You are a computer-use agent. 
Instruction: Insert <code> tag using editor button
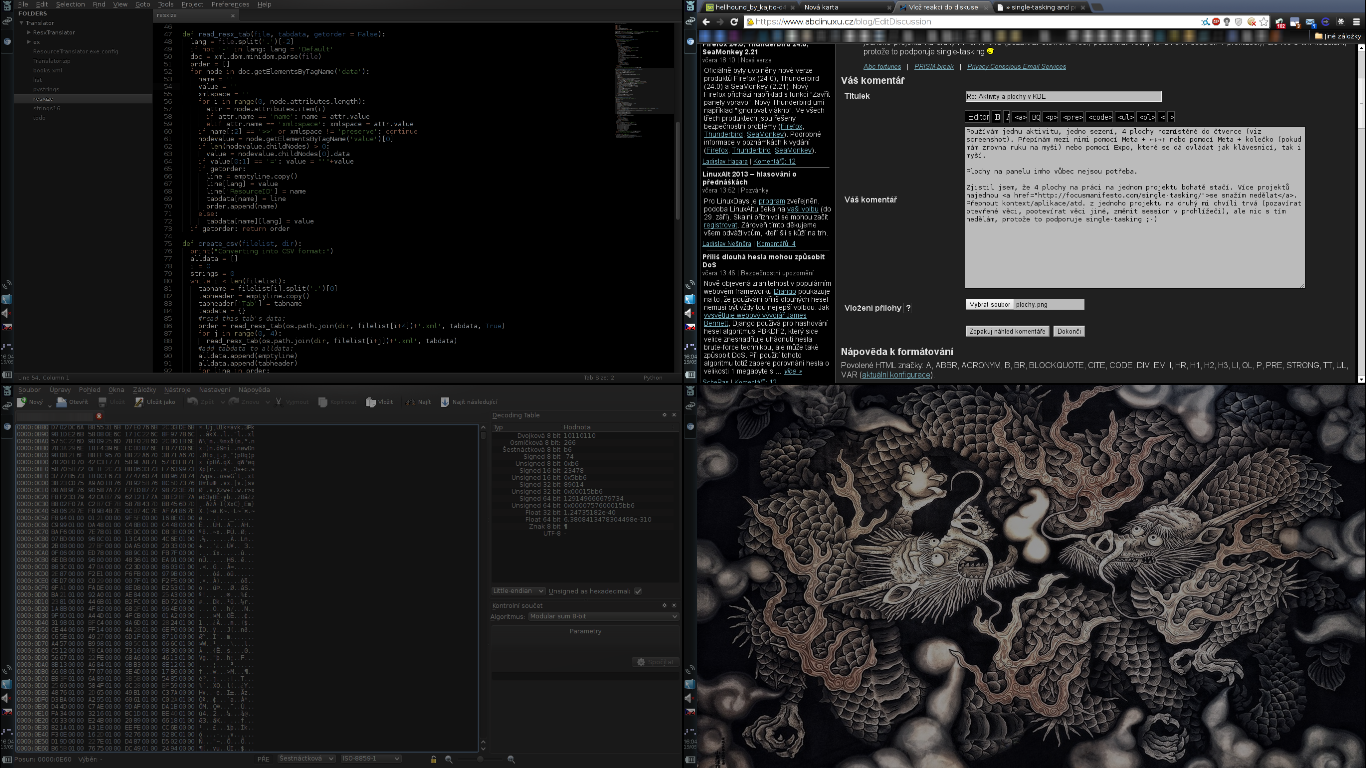(x=1099, y=117)
